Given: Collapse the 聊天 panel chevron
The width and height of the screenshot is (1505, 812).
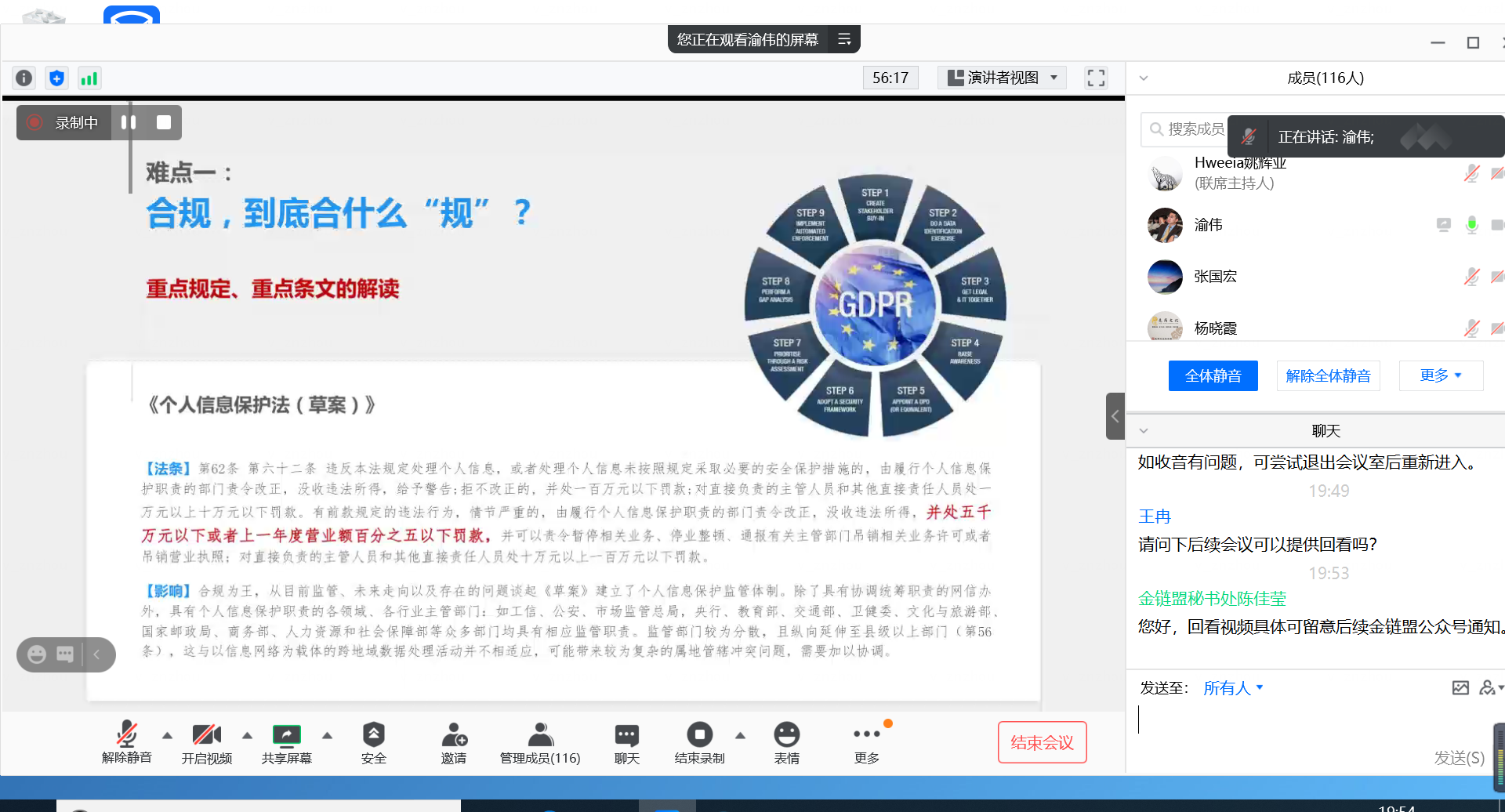Looking at the screenshot, I should click(1144, 430).
